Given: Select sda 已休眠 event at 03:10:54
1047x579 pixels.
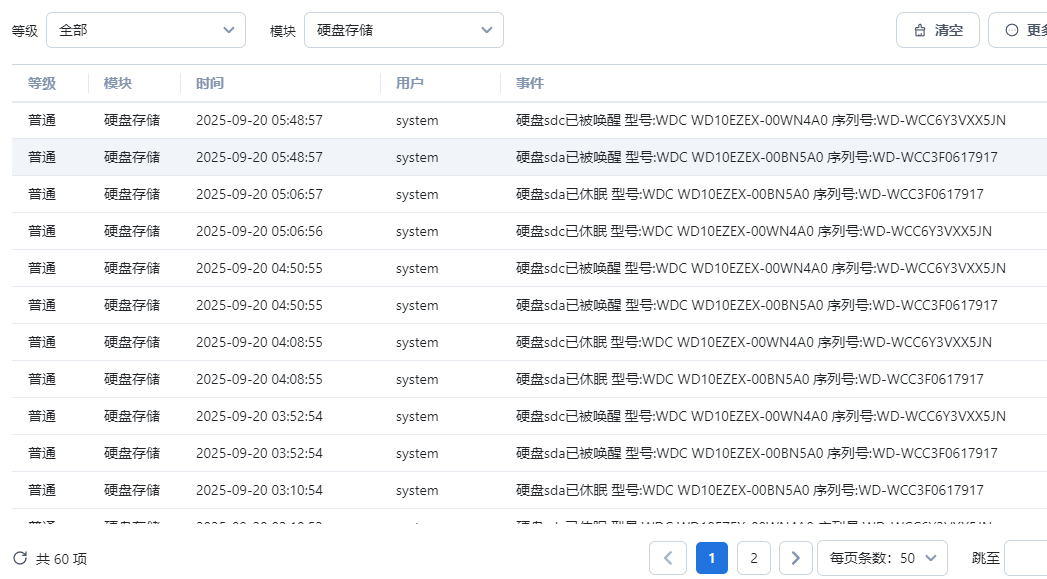Looking at the screenshot, I should pyautogui.click(x=750, y=490).
